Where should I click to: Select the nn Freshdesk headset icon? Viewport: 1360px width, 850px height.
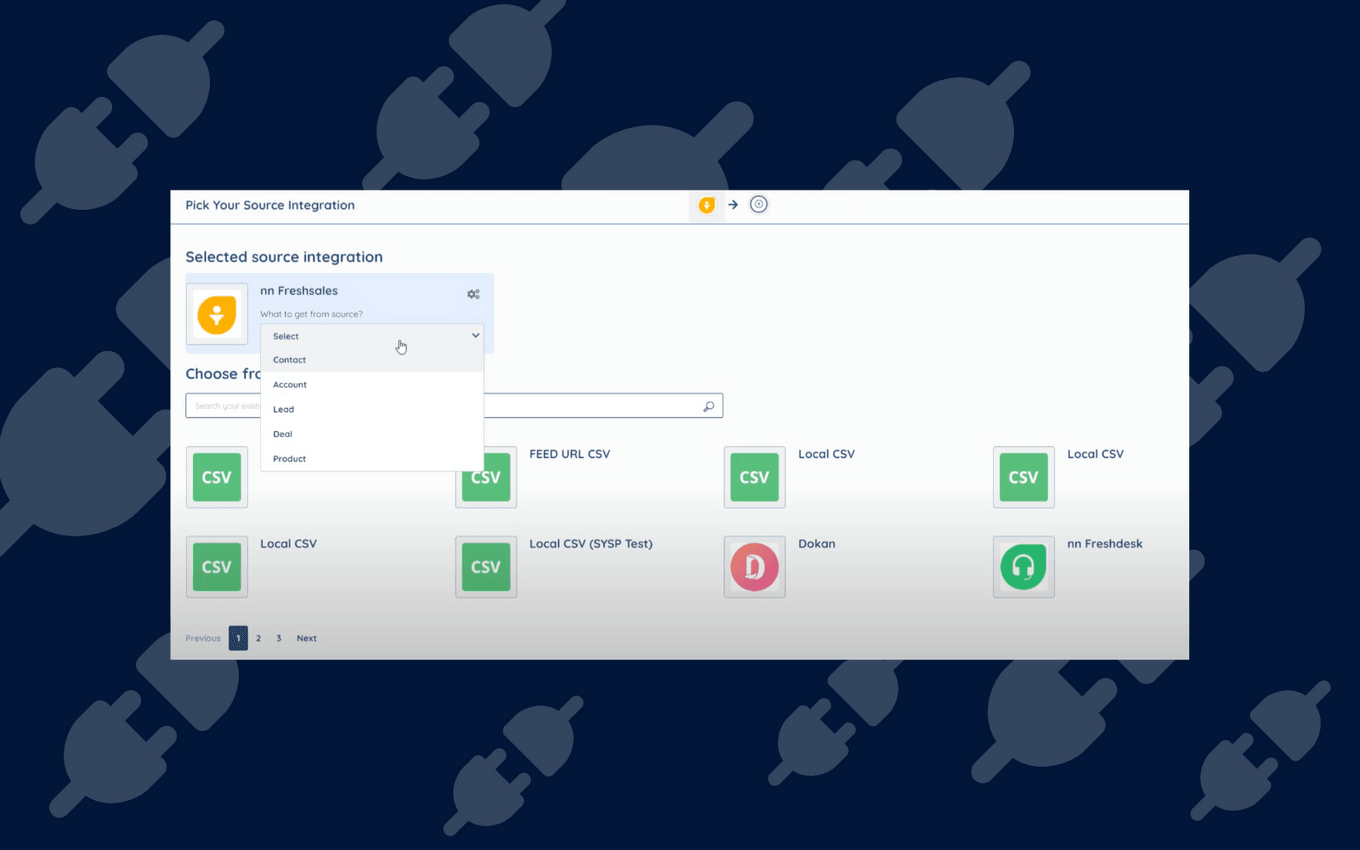pyautogui.click(x=1023, y=567)
